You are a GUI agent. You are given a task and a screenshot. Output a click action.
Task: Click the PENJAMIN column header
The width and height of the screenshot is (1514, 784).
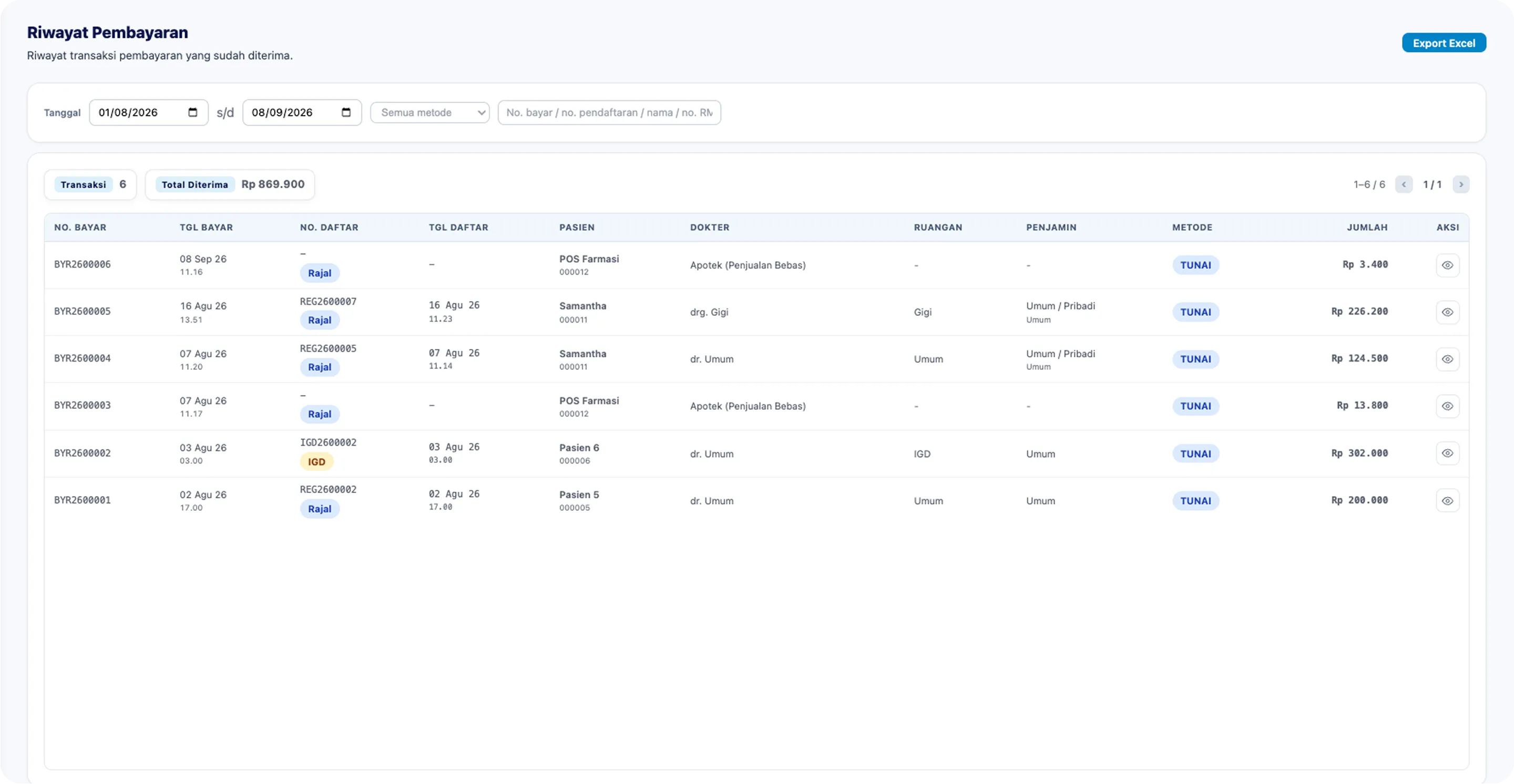click(1051, 228)
